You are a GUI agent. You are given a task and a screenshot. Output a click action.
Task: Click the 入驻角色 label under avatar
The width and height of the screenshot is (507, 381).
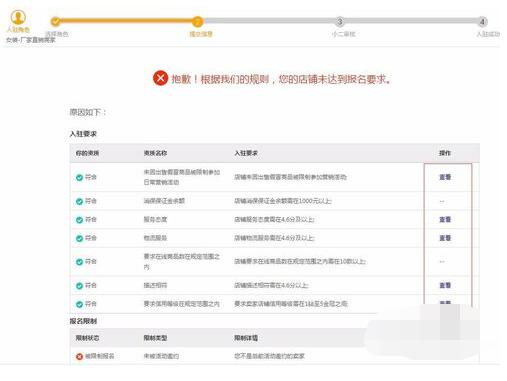click(x=18, y=29)
